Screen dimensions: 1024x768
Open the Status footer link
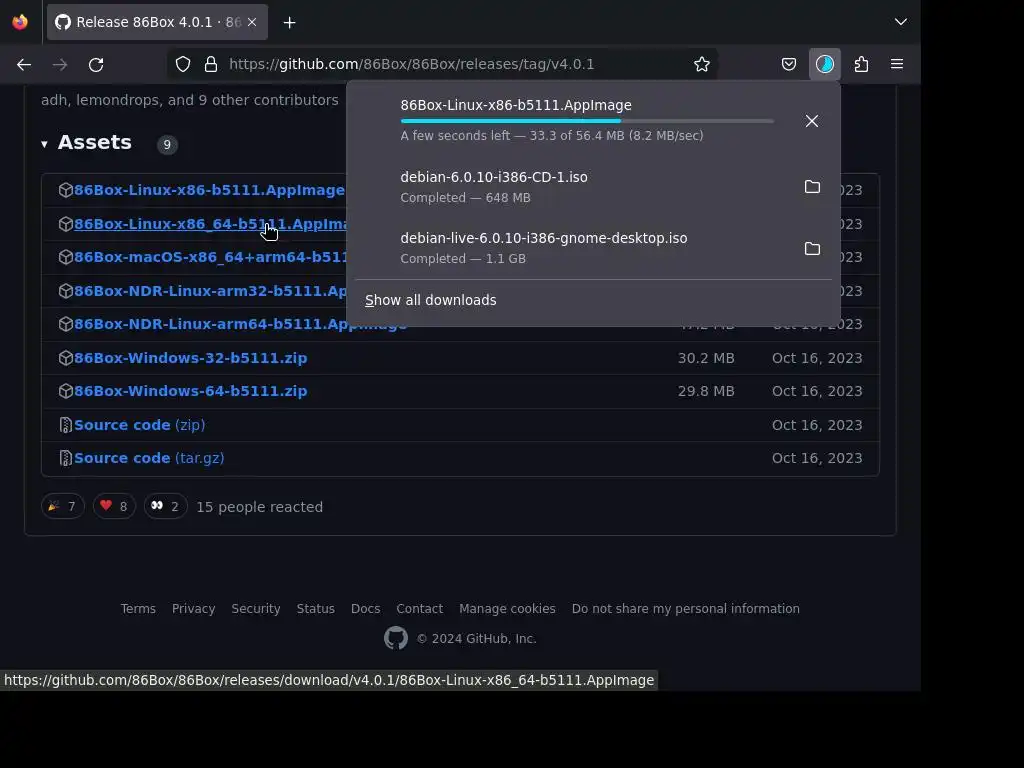[x=315, y=609]
